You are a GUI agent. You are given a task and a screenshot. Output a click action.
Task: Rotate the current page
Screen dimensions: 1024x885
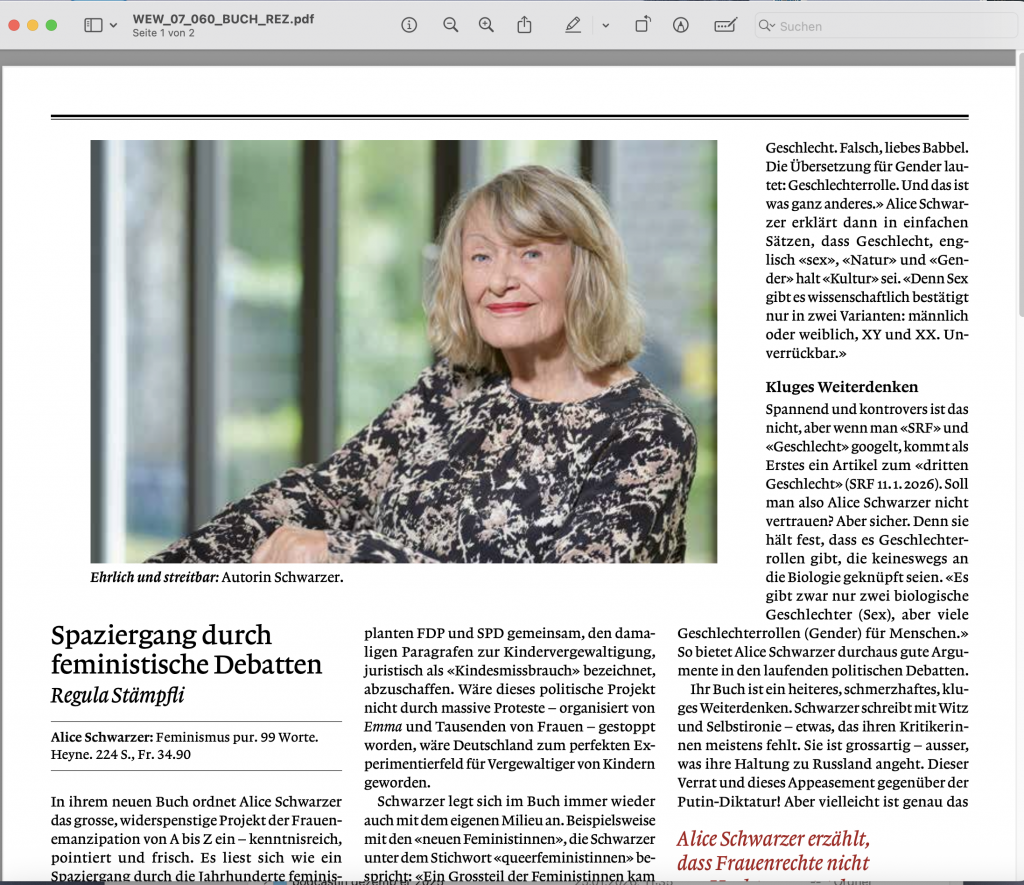(x=641, y=24)
